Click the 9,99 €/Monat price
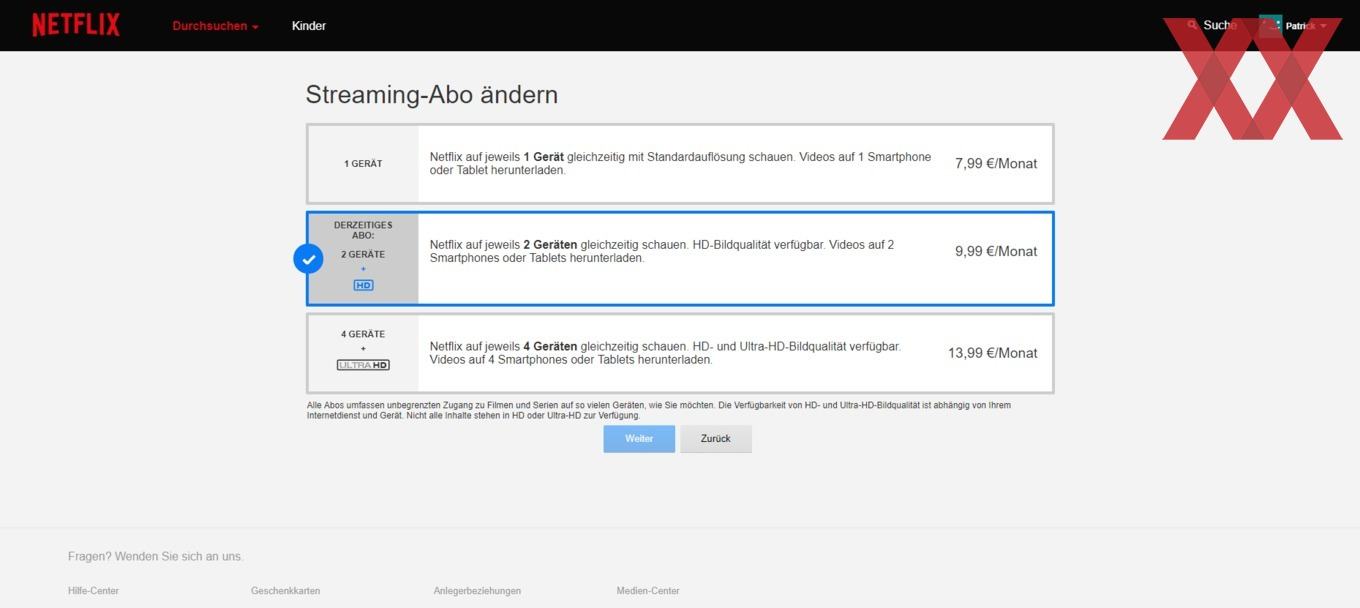The width and height of the screenshot is (1360, 608). pyautogui.click(x=996, y=251)
